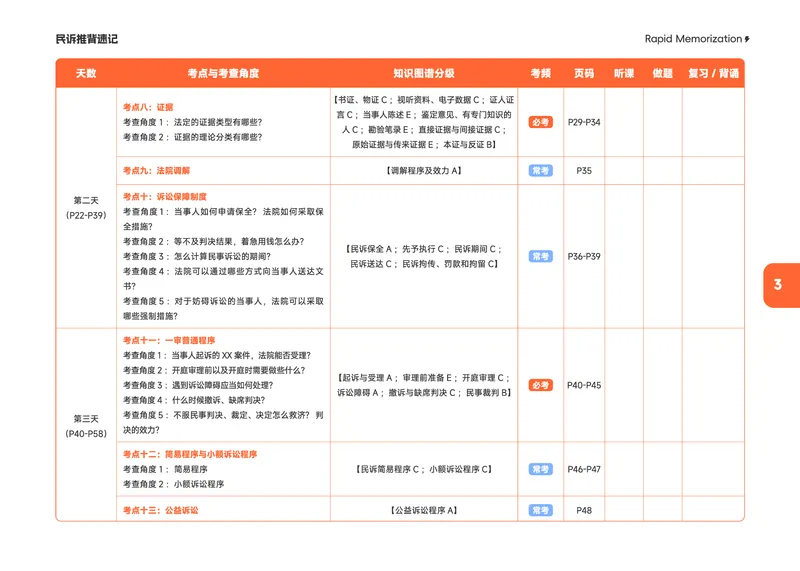This screenshot has height=571, width=800.
Task: Click the heading 考点十：诉讼保障制度
Action: point(165,196)
